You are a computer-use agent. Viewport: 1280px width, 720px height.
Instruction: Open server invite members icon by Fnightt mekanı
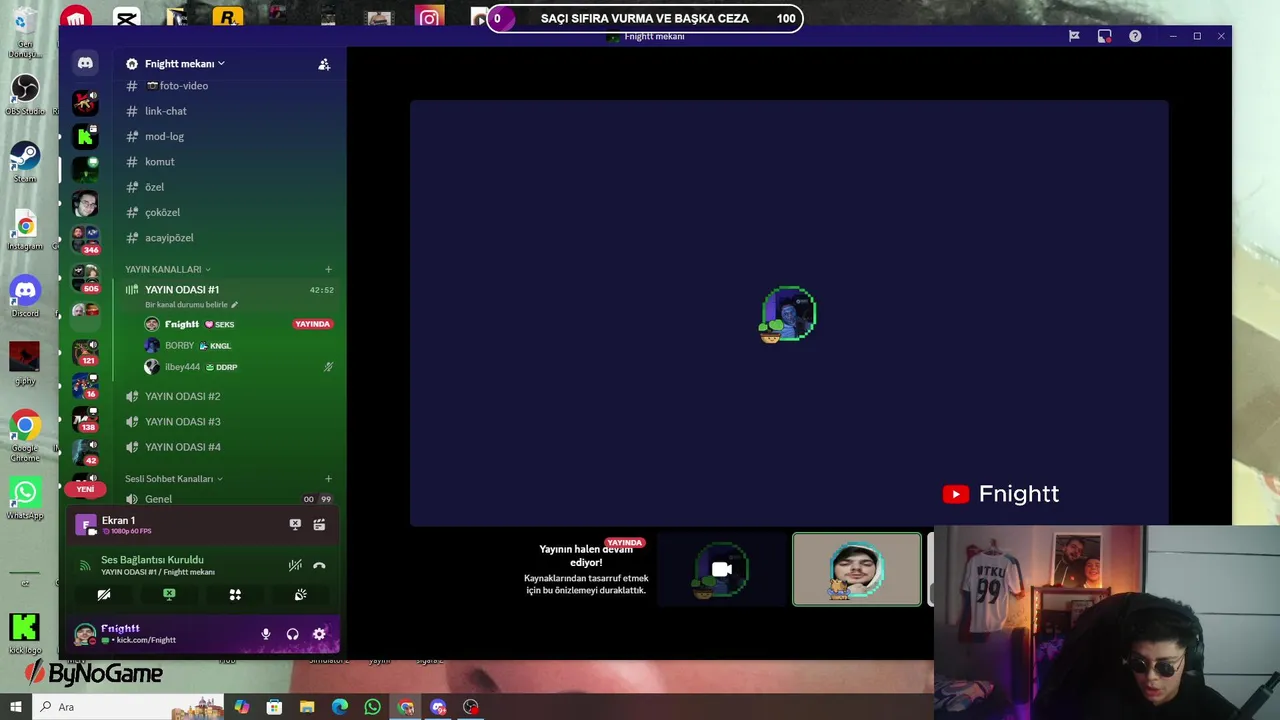(x=324, y=64)
